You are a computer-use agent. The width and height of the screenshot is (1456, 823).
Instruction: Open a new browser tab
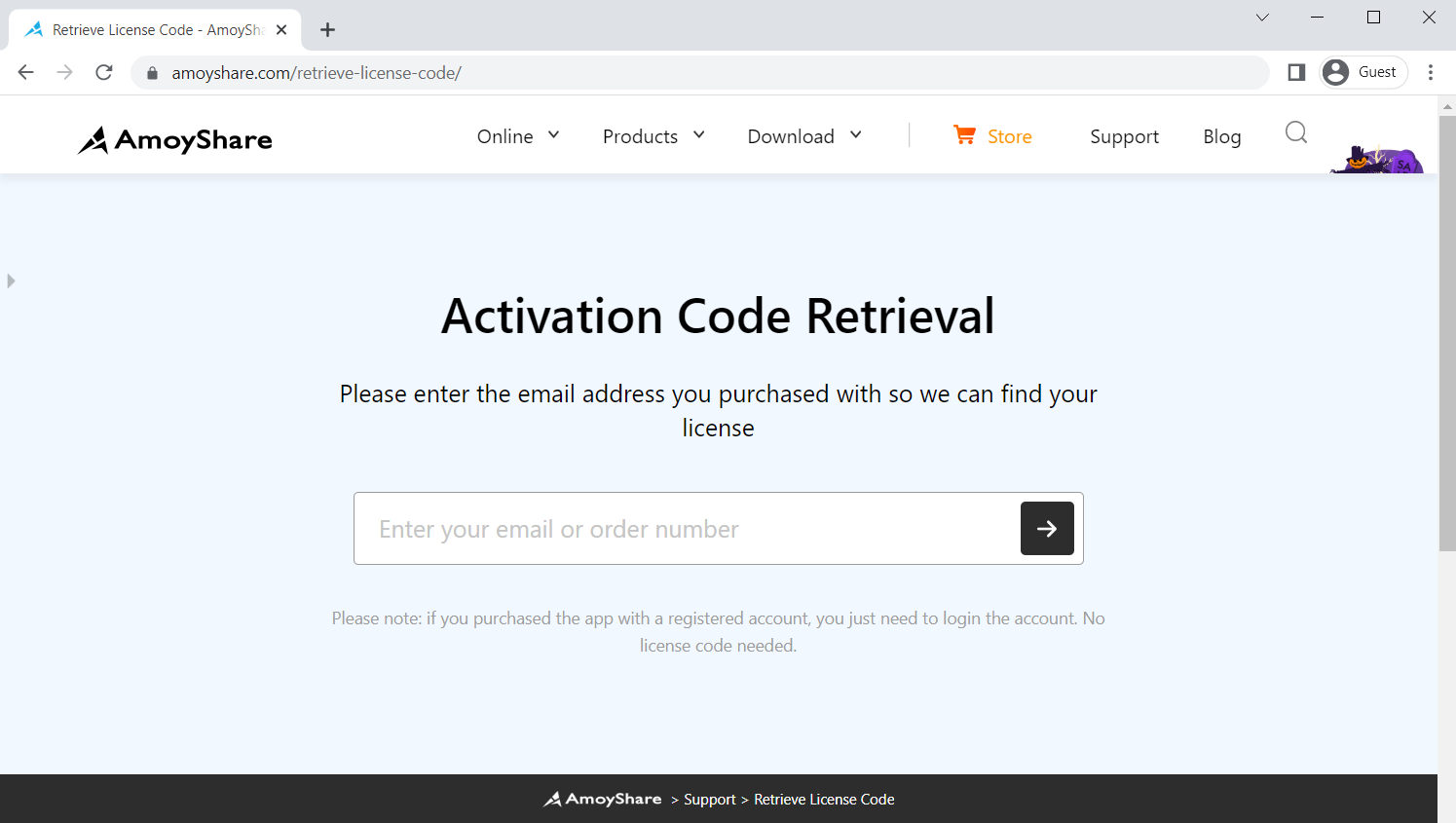pos(327,30)
